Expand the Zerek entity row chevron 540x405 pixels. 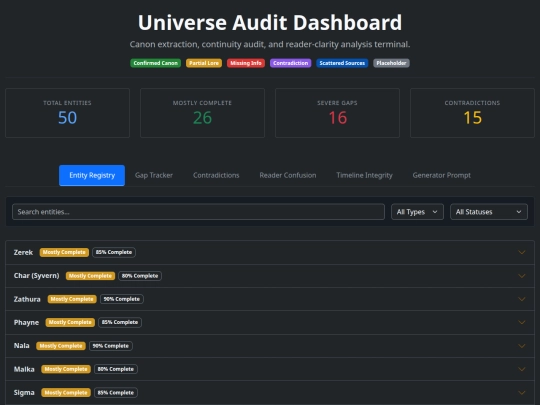tap(522, 252)
